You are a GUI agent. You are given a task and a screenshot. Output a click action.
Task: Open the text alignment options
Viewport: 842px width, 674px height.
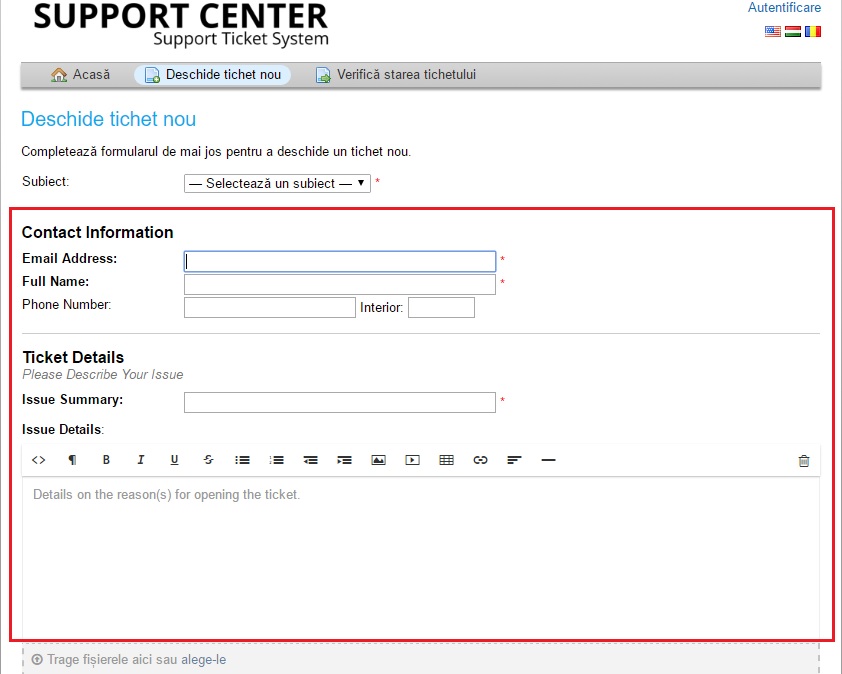tap(514, 460)
